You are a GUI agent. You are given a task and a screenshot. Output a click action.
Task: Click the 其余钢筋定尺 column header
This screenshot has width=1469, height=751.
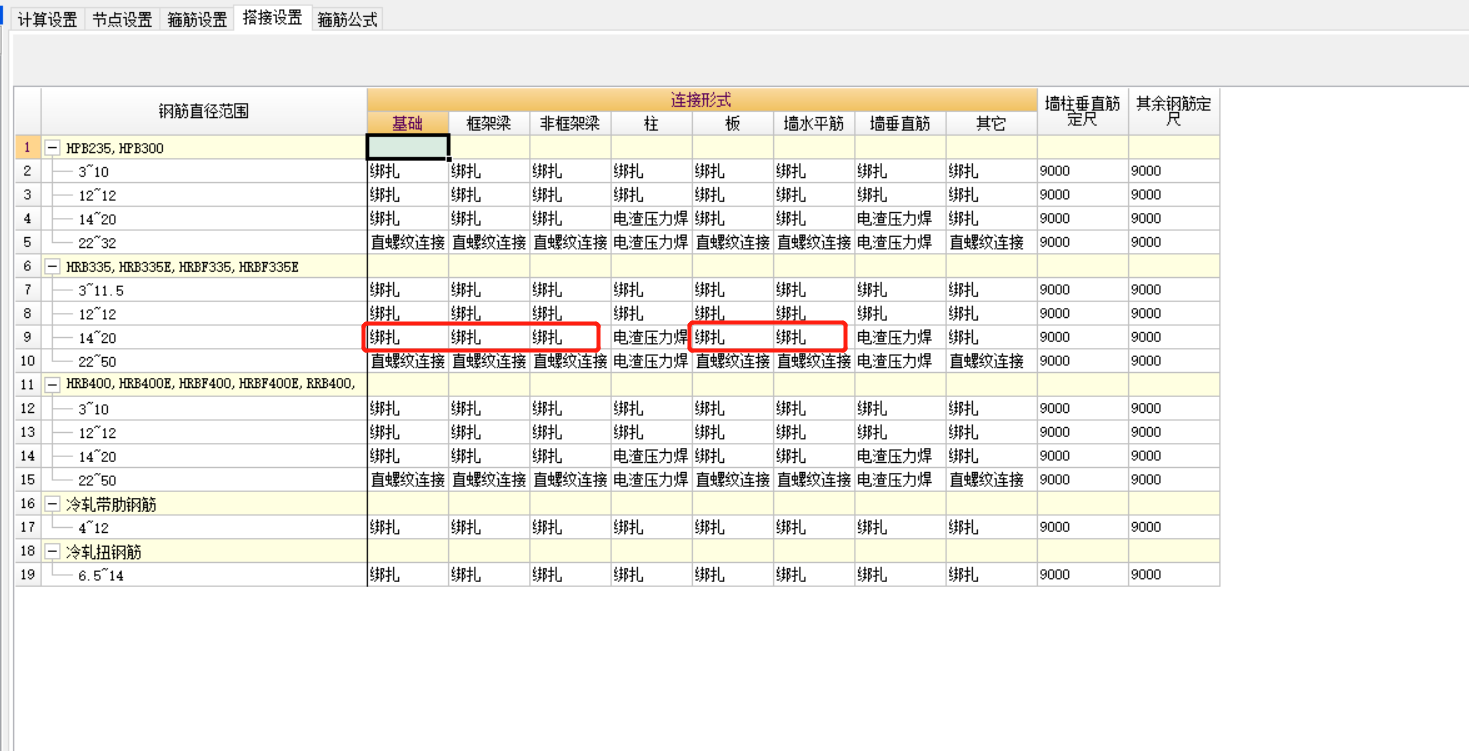click(1173, 111)
